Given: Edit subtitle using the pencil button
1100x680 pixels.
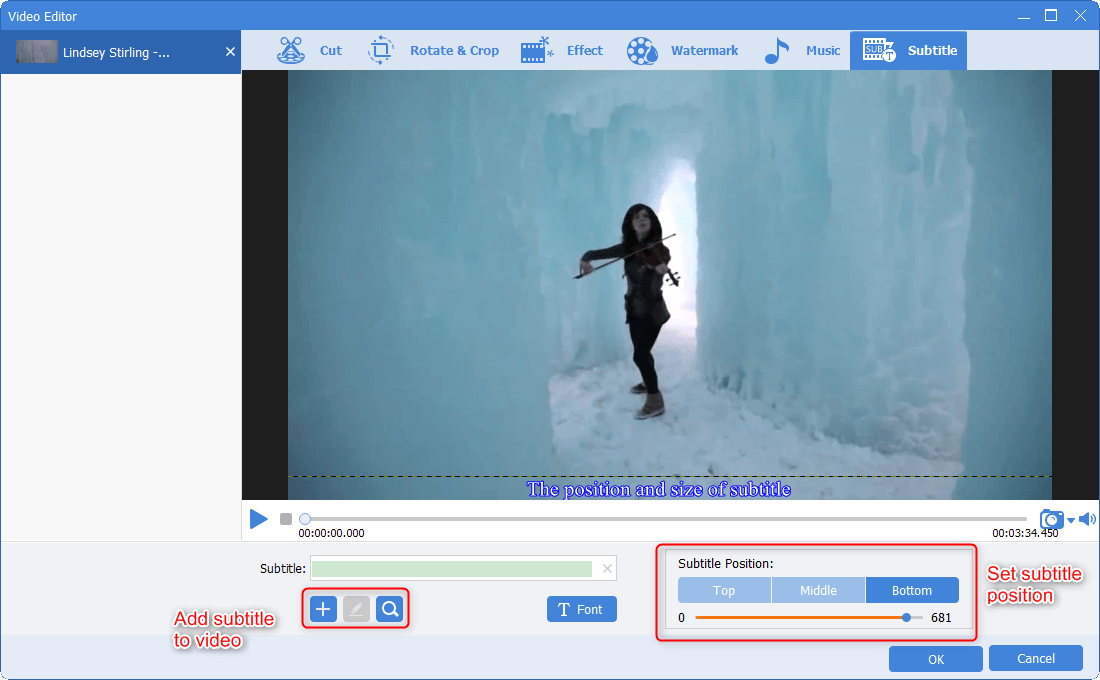Looking at the screenshot, I should pos(356,609).
